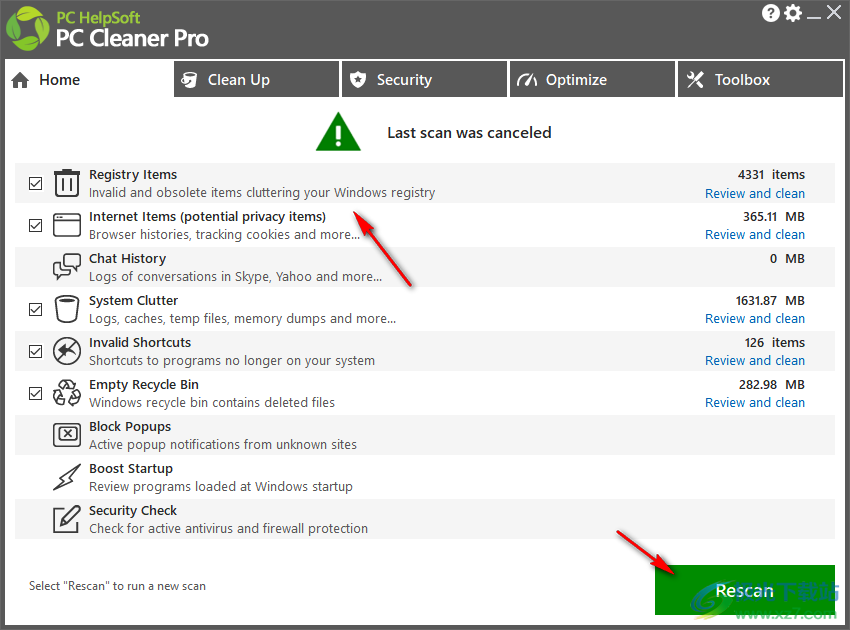Click the 282.98 MB size value

pyautogui.click(x=771, y=385)
